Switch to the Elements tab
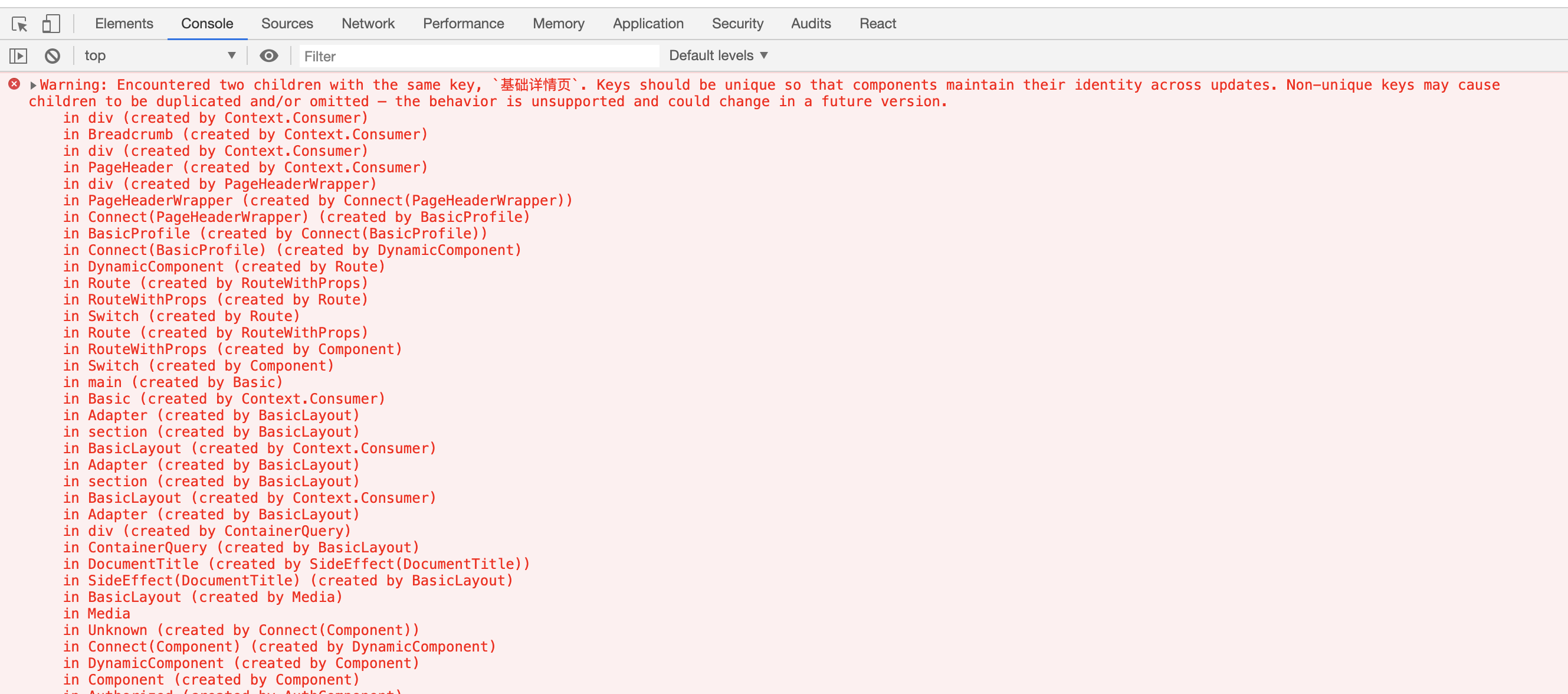1568x694 pixels. pos(124,24)
